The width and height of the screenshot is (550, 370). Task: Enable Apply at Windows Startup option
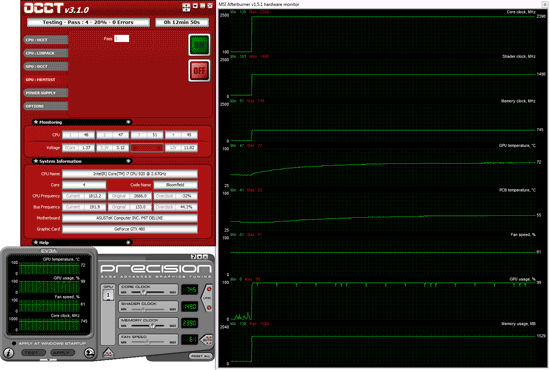(x=14, y=343)
